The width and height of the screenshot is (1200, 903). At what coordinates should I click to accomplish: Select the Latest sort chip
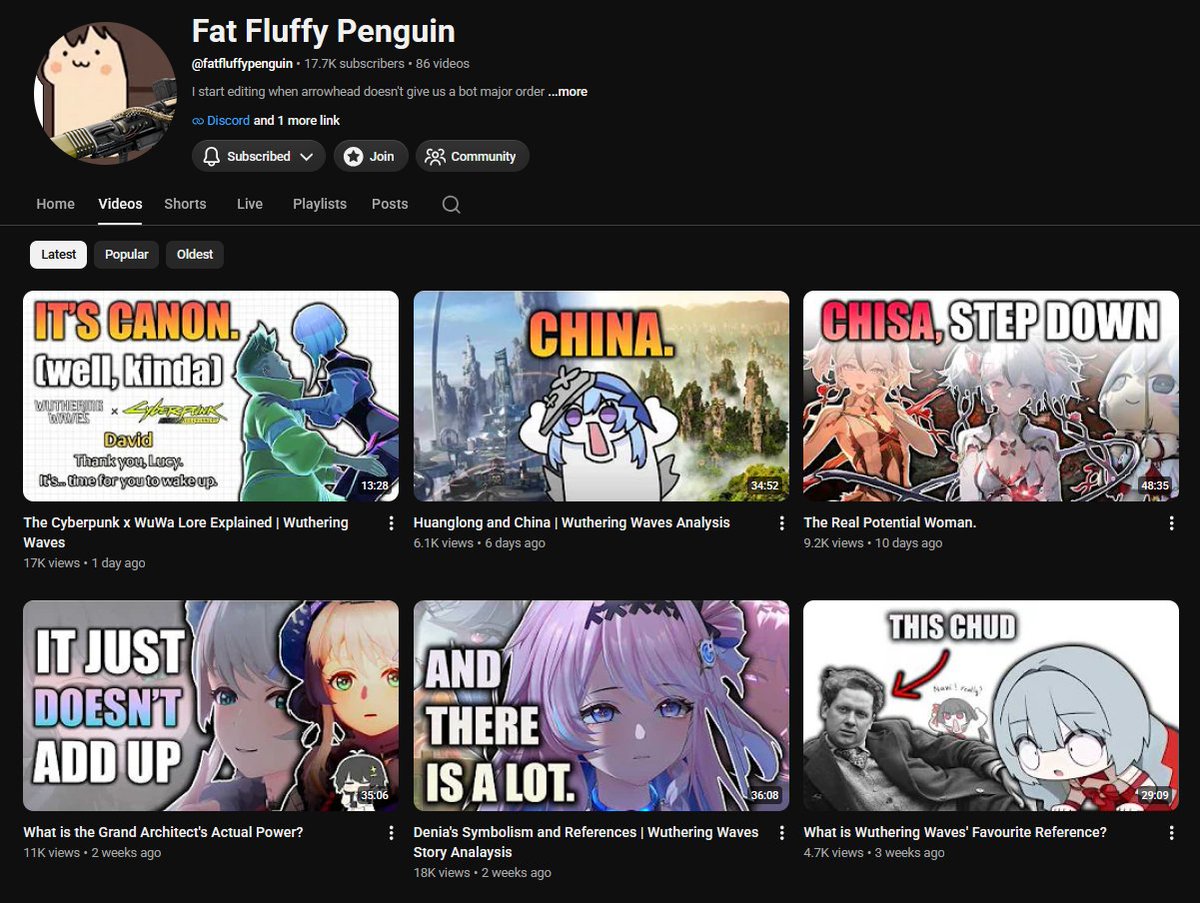(x=59, y=255)
